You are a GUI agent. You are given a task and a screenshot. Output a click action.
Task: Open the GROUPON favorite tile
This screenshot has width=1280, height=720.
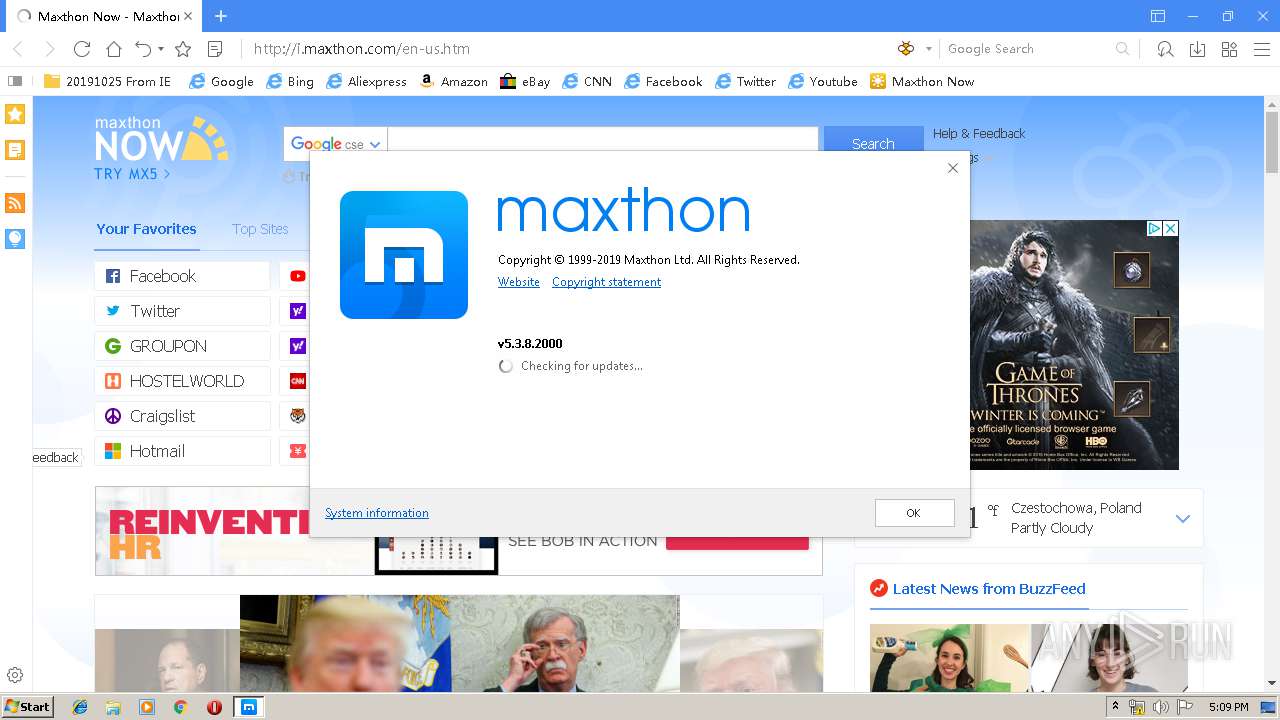click(x=183, y=346)
